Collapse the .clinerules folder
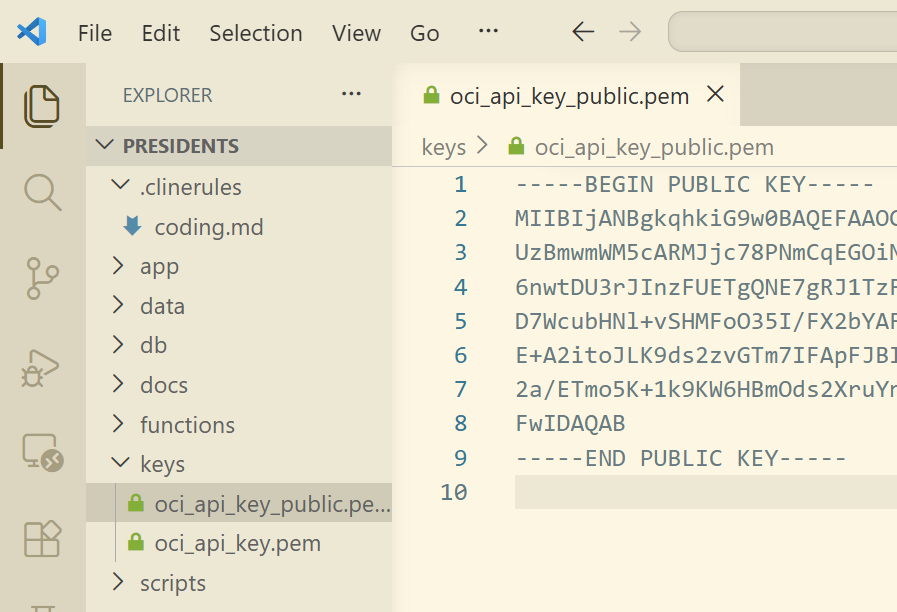The height and width of the screenshot is (612, 897). click(x=120, y=187)
